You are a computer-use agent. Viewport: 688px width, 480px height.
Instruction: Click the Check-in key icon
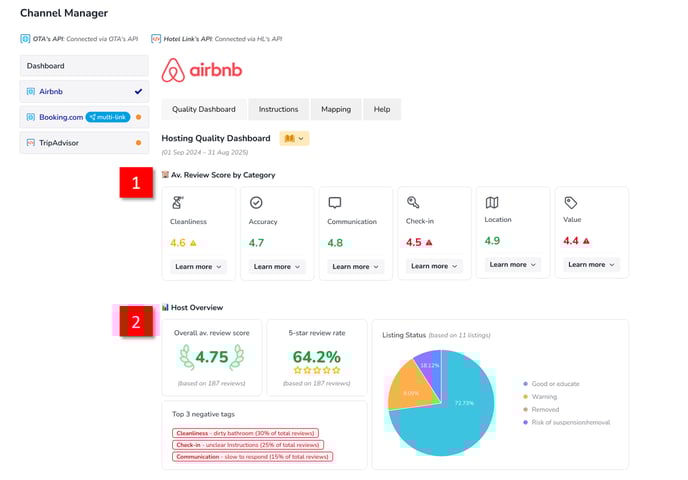(413, 203)
